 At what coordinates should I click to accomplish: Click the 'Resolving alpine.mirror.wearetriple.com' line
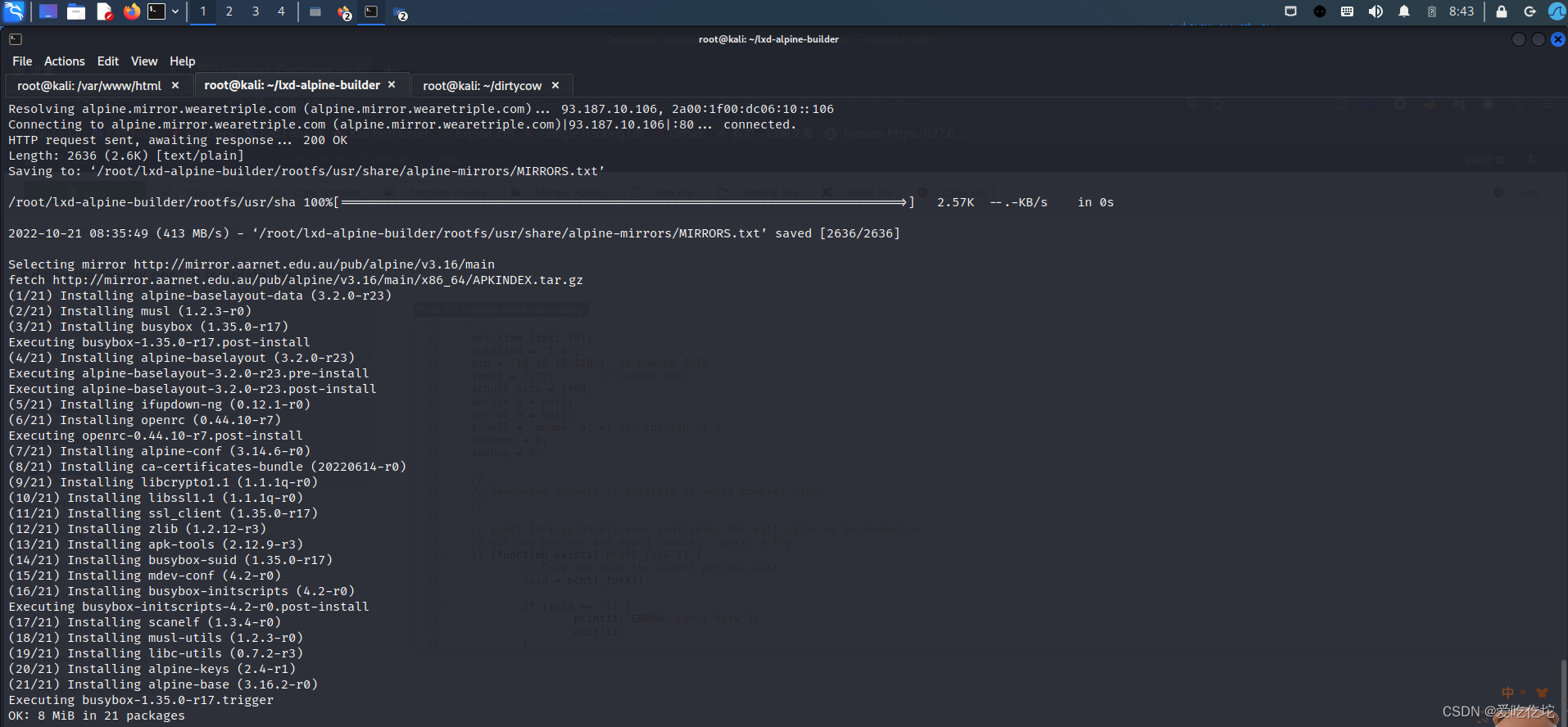point(421,109)
